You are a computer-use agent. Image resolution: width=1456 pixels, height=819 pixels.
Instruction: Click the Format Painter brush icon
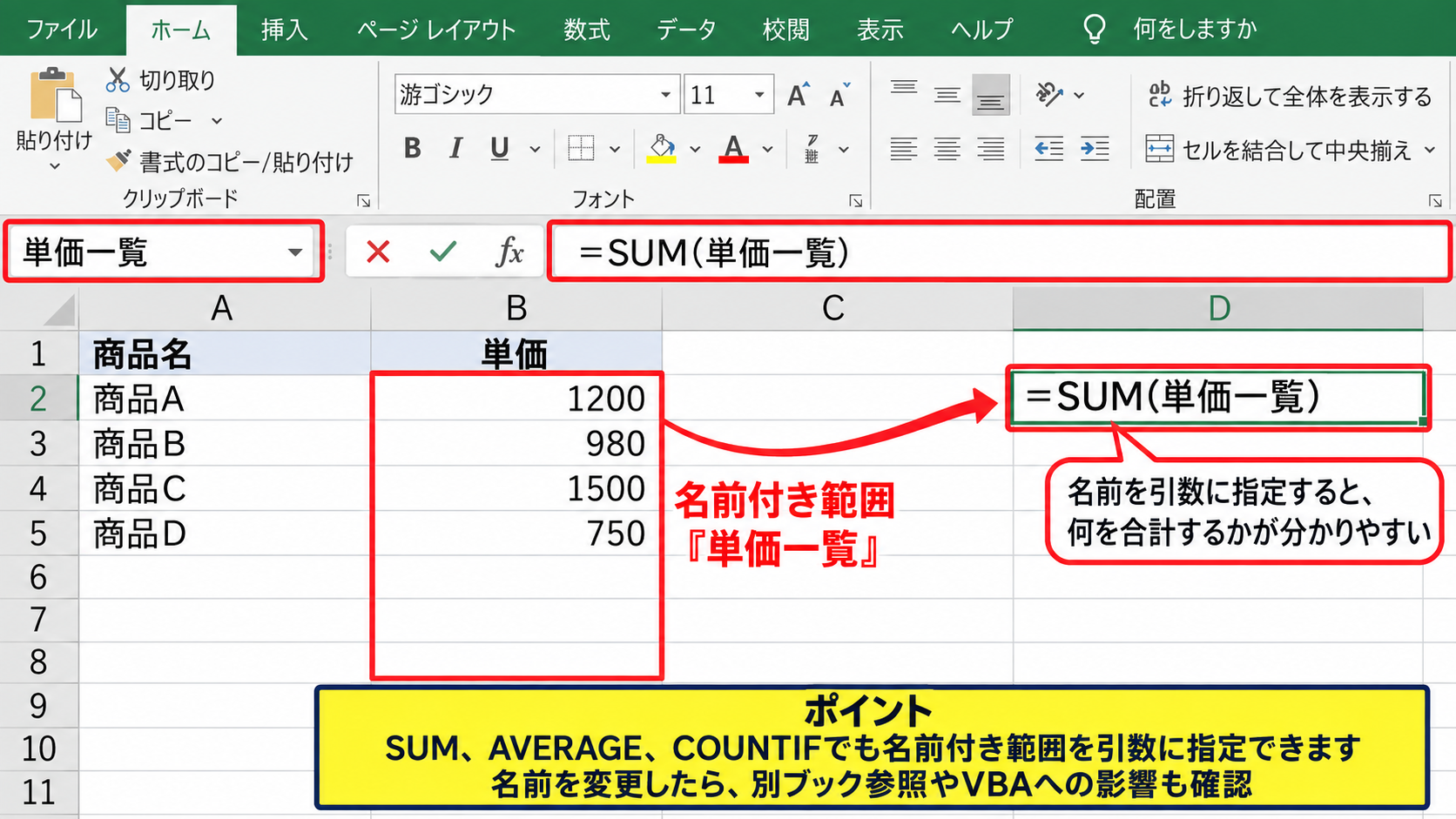coord(118,160)
